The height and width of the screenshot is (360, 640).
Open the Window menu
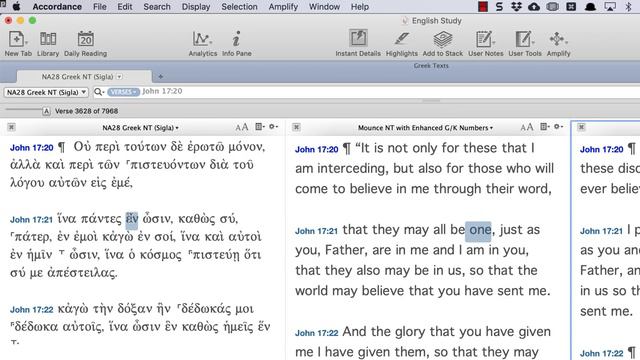[x=324, y=7]
